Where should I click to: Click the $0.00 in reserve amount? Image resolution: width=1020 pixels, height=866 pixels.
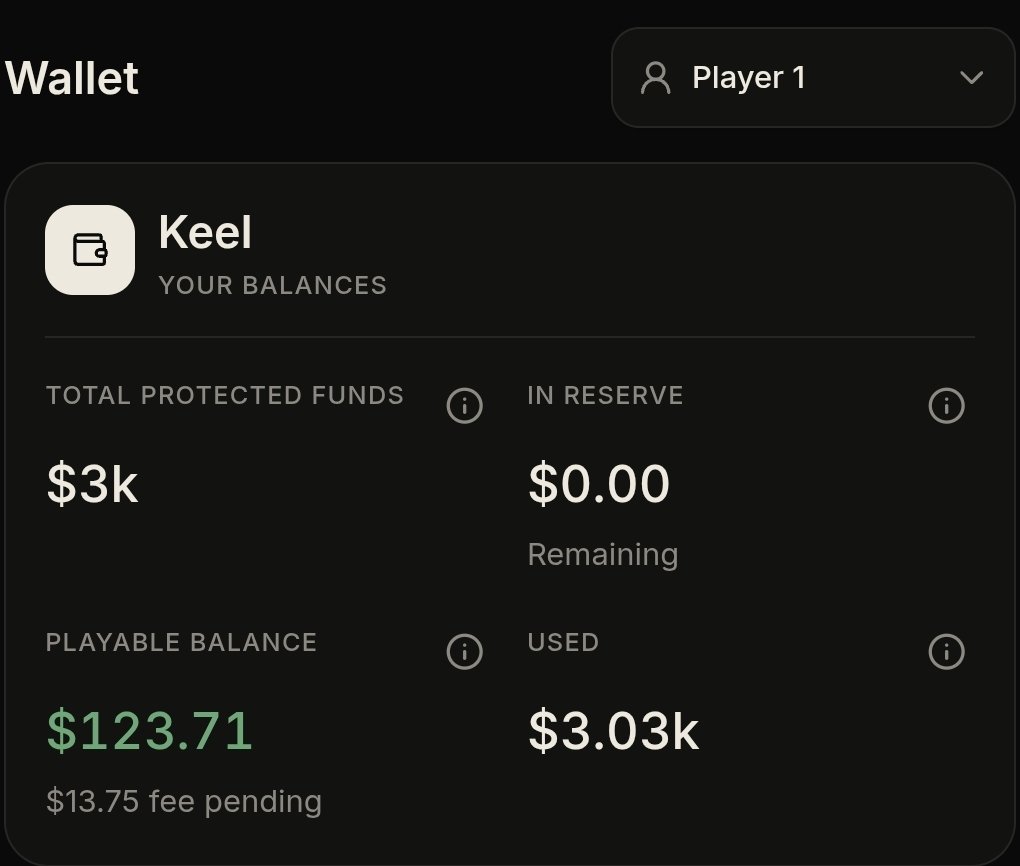click(599, 483)
